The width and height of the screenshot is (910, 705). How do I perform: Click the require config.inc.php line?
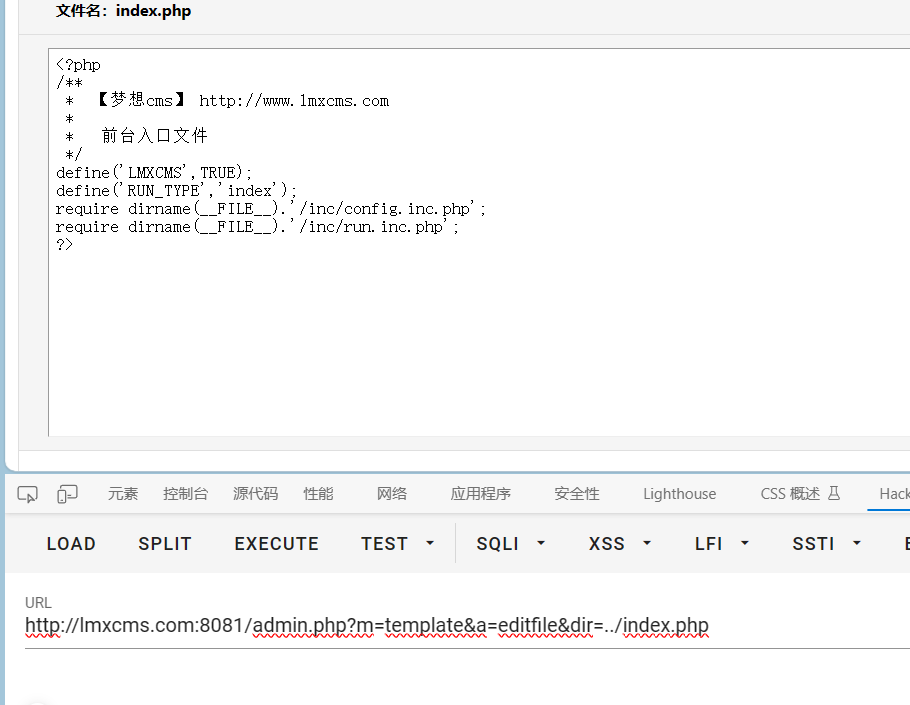270,209
